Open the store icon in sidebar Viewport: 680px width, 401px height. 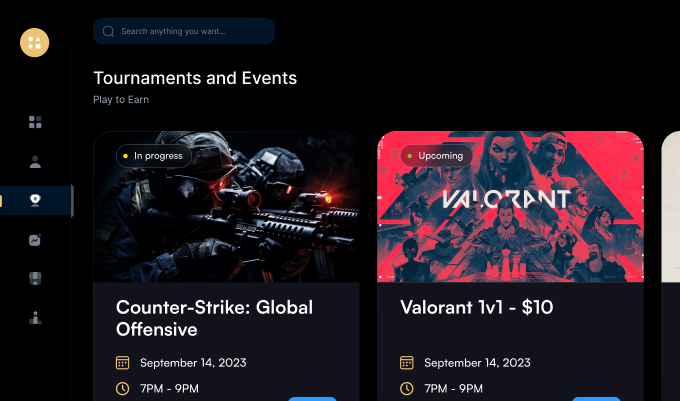pyautogui.click(x=35, y=278)
